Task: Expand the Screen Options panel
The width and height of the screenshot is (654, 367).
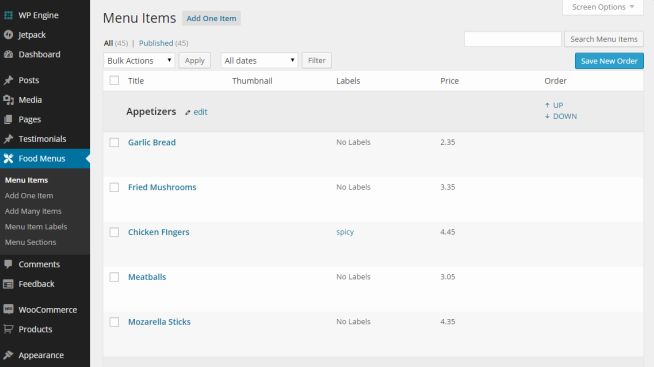Action: click(603, 7)
